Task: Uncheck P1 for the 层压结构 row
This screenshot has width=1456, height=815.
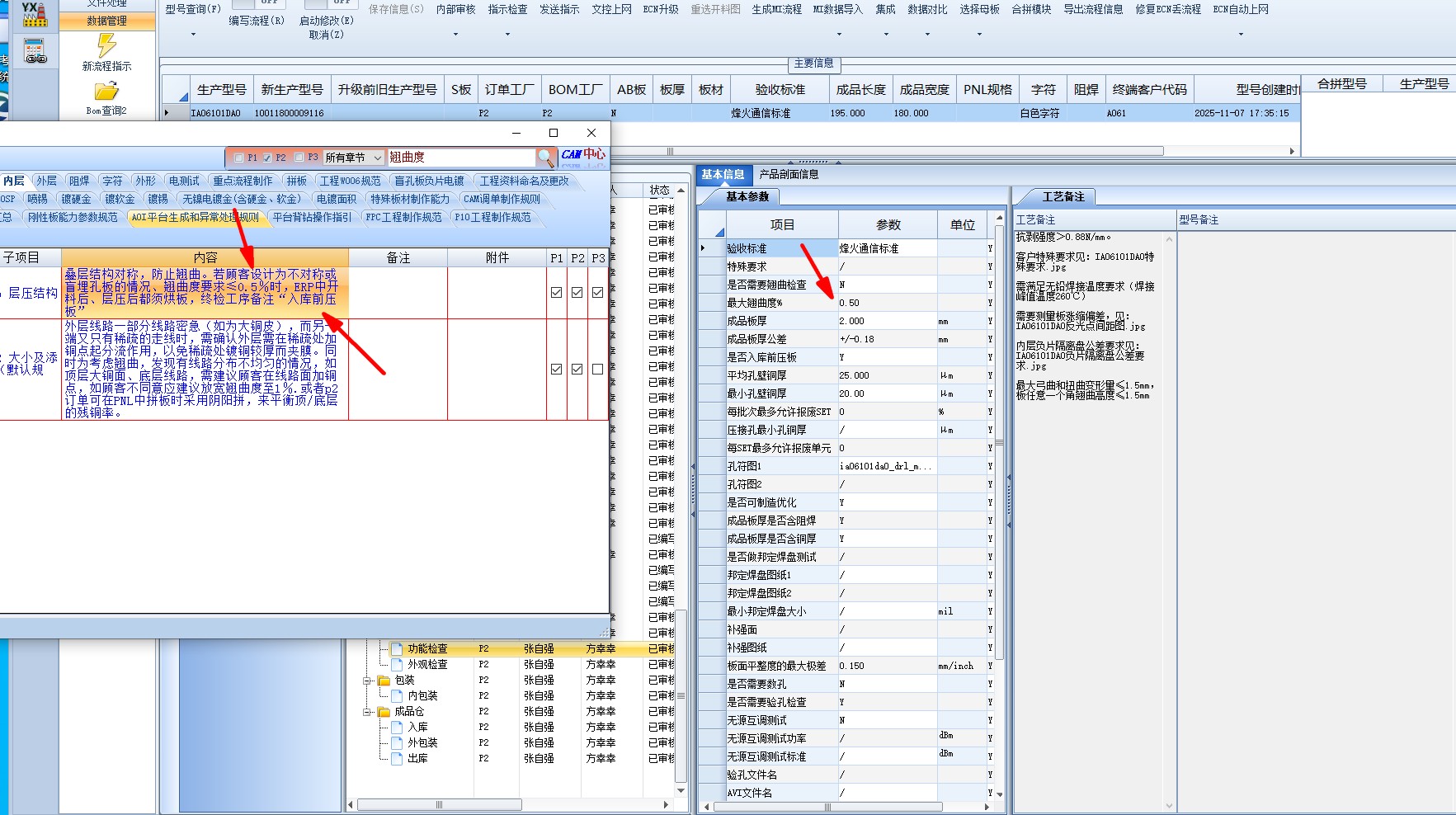Action: [557, 293]
